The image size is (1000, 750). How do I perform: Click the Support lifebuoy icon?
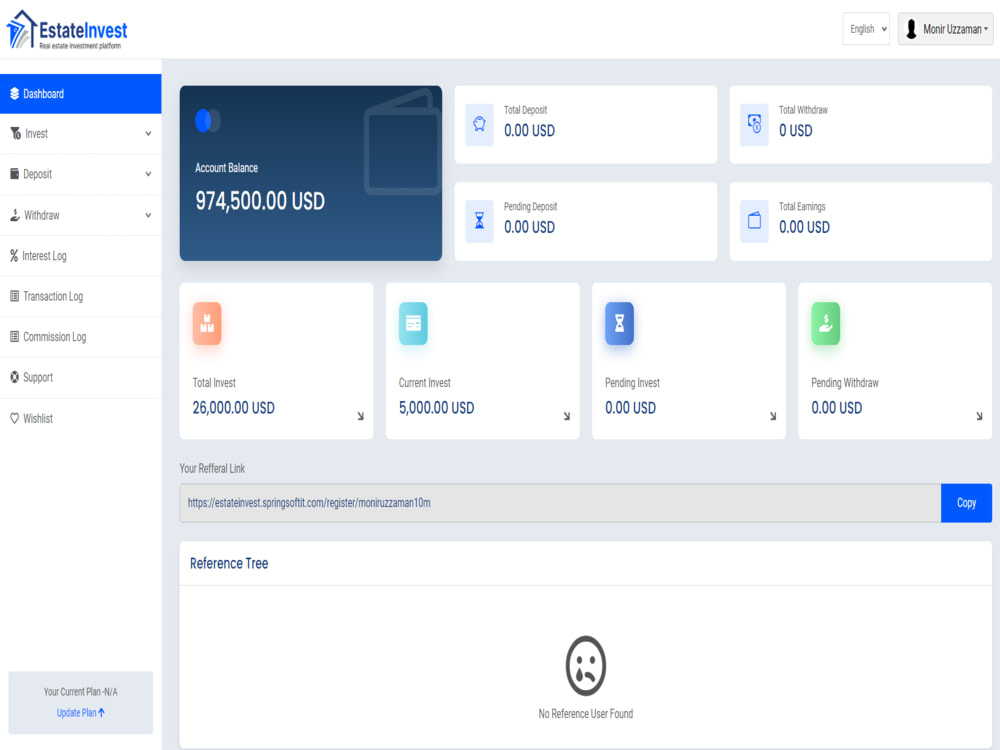pos(15,377)
